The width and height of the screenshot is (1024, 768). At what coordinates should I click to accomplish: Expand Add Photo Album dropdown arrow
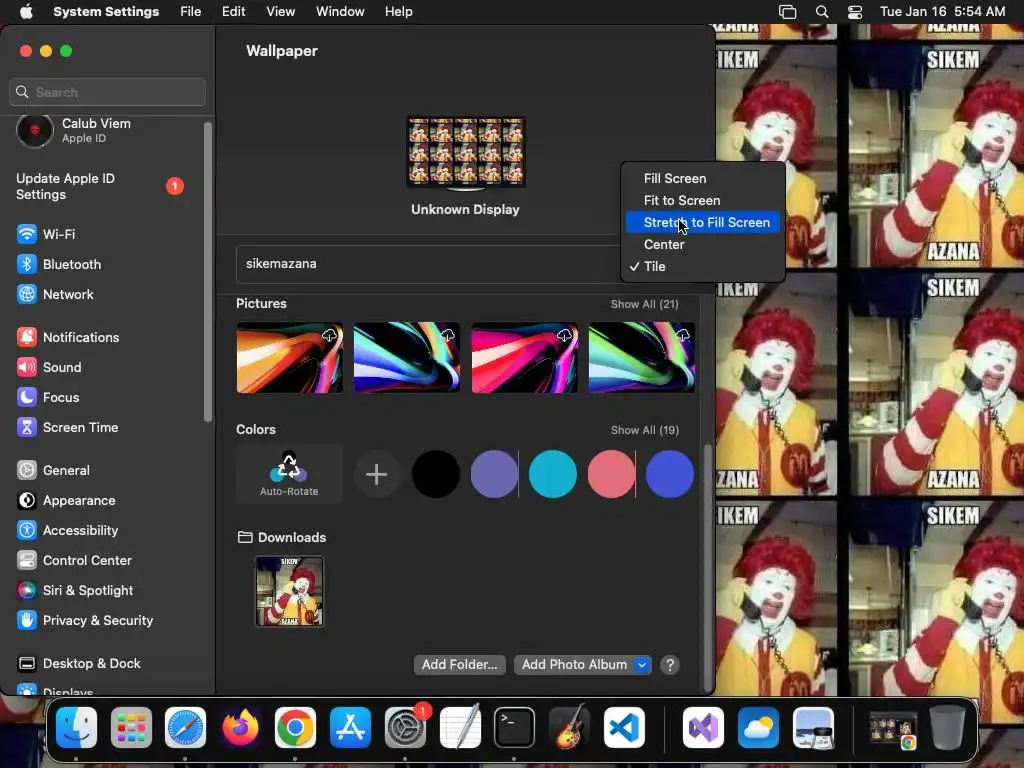tap(643, 665)
